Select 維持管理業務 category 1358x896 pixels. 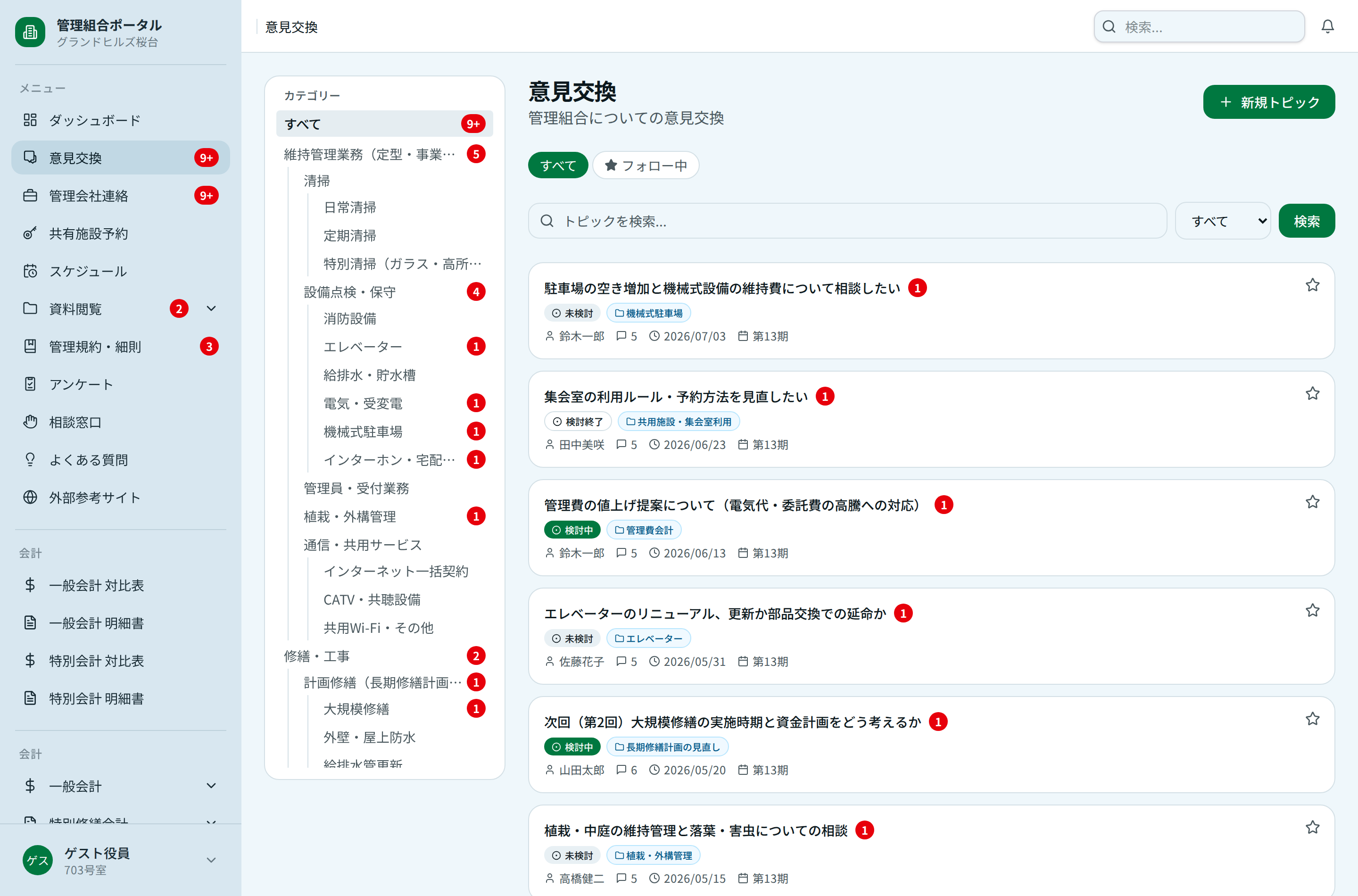click(384, 154)
